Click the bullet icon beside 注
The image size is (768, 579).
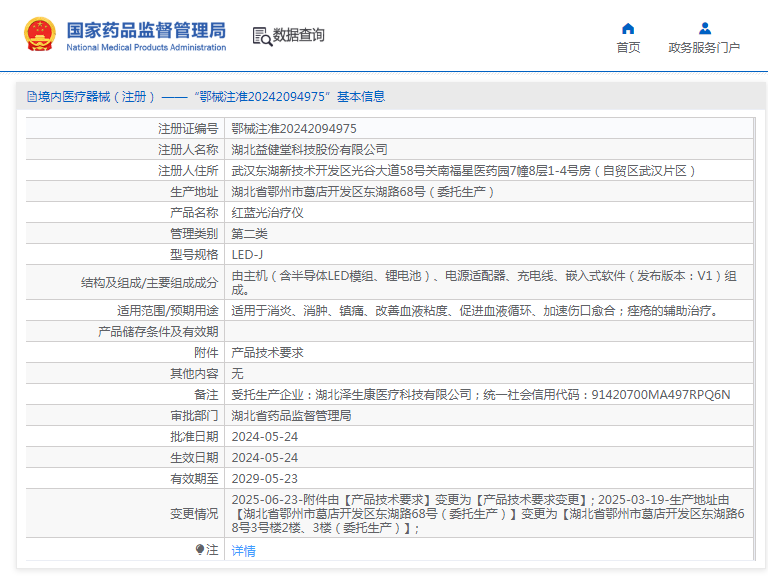pos(200,549)
